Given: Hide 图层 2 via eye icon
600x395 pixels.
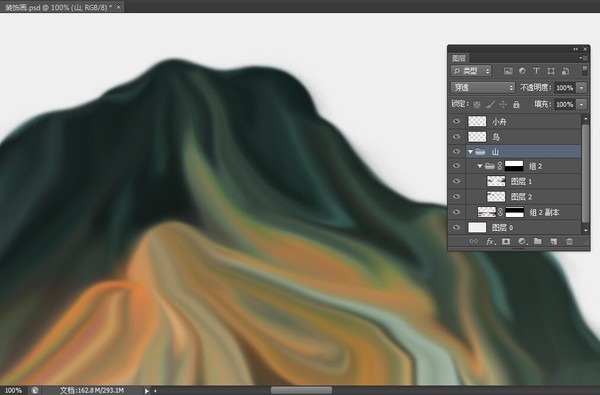Looking at the screenshot, I should (x=457, y=196).
